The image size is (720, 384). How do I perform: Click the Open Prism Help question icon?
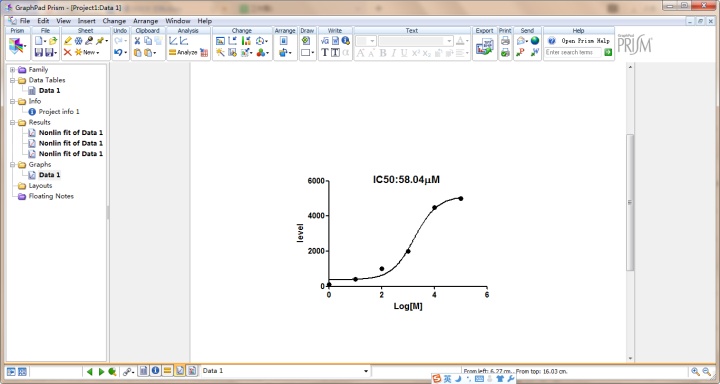(x=551, y=41)
